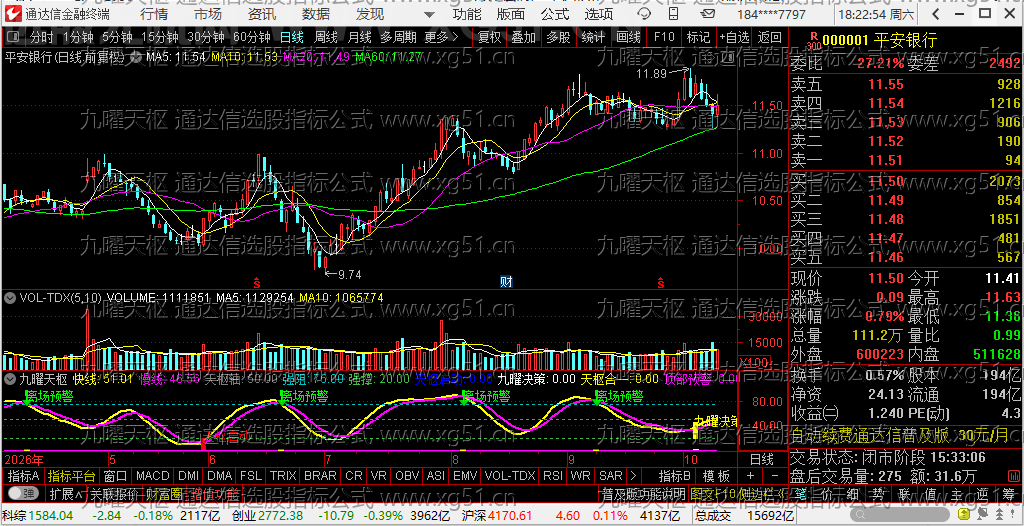
Task: Add indicator pane with + button
Action: (750, 476)
